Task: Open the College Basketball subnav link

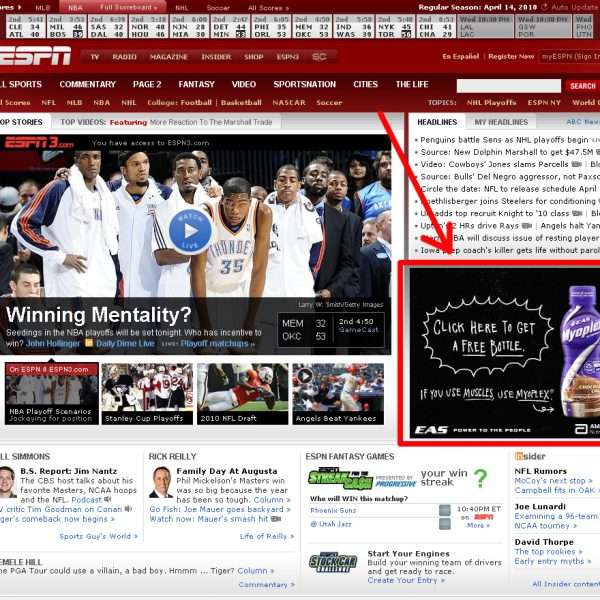Action: (x=241, y=103)
